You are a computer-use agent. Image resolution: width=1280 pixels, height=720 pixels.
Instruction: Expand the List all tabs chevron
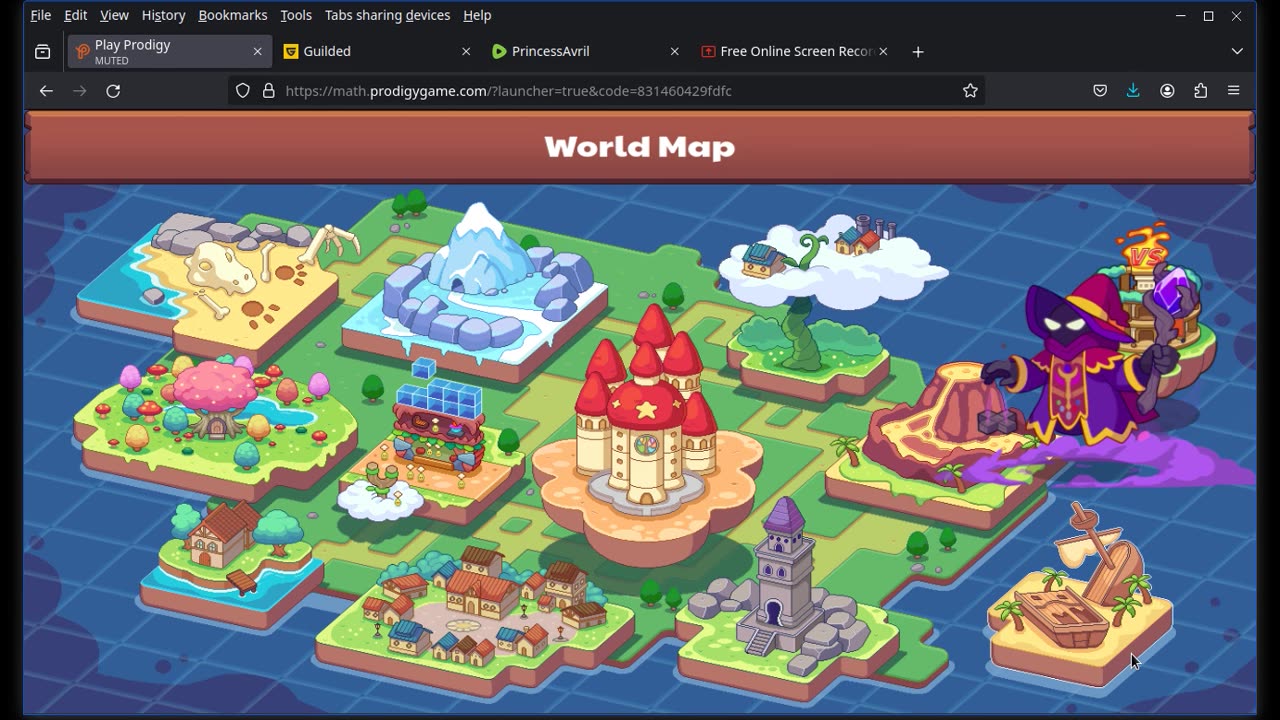[x=1237, y=51]
